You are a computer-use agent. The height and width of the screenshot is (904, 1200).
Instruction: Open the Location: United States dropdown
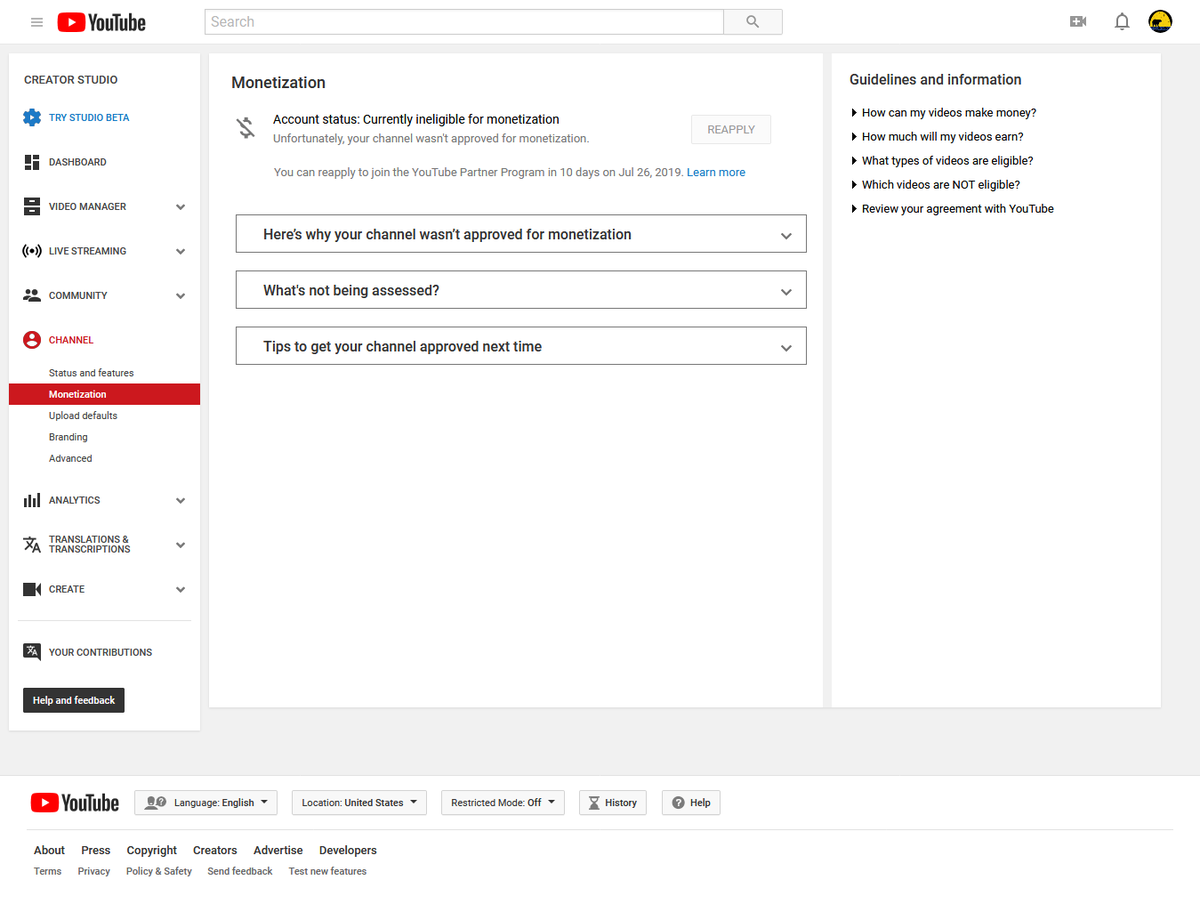359,803
